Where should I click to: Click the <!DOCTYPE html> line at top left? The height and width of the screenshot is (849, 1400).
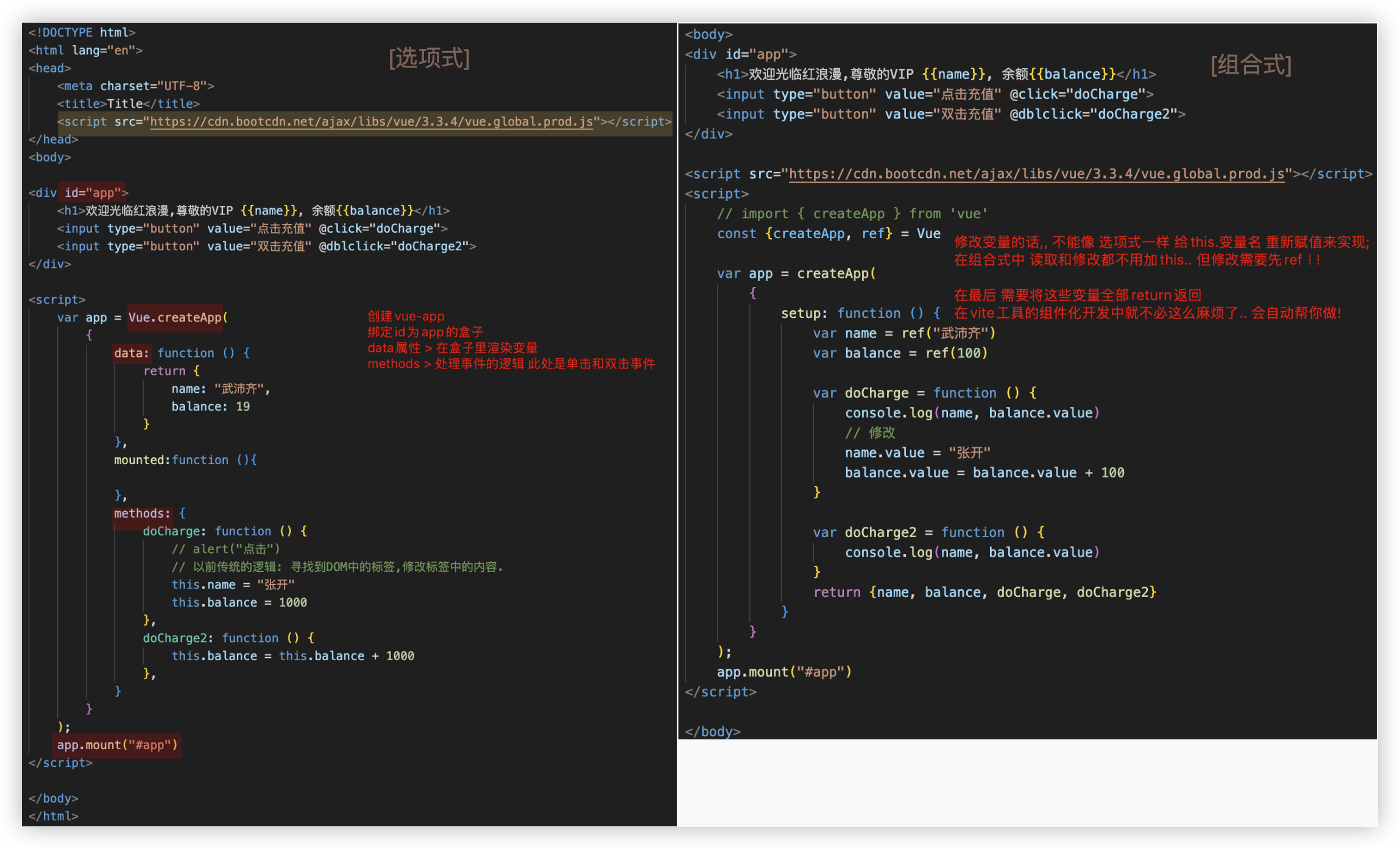click(82, 32)
